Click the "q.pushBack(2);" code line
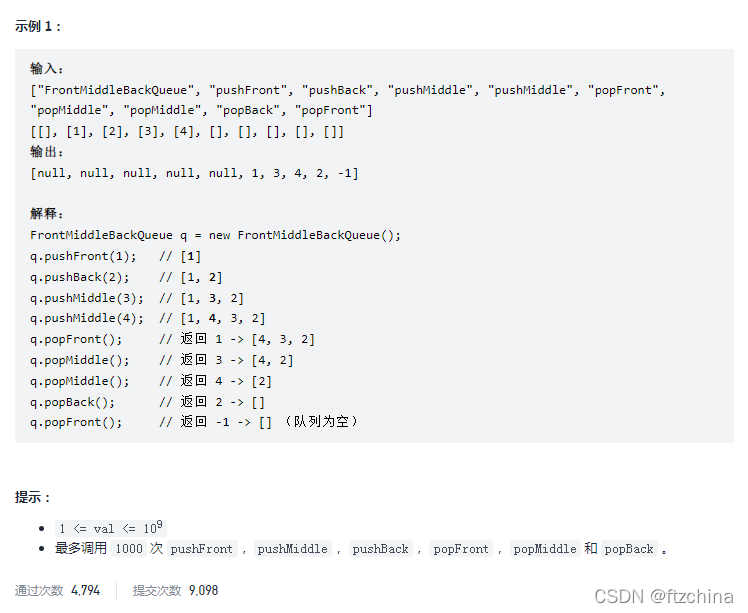This screenshot has width=748, height=613. 80,277
